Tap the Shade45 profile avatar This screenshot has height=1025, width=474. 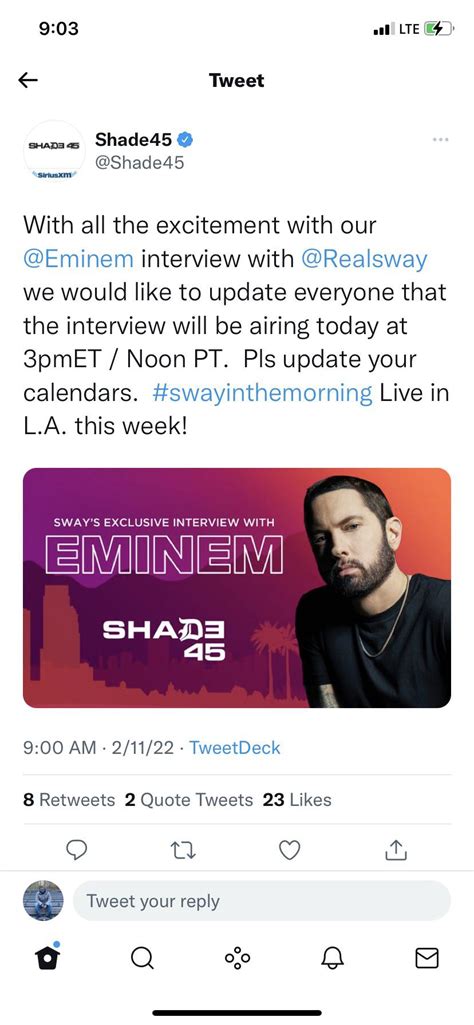(x=54, y=152)
